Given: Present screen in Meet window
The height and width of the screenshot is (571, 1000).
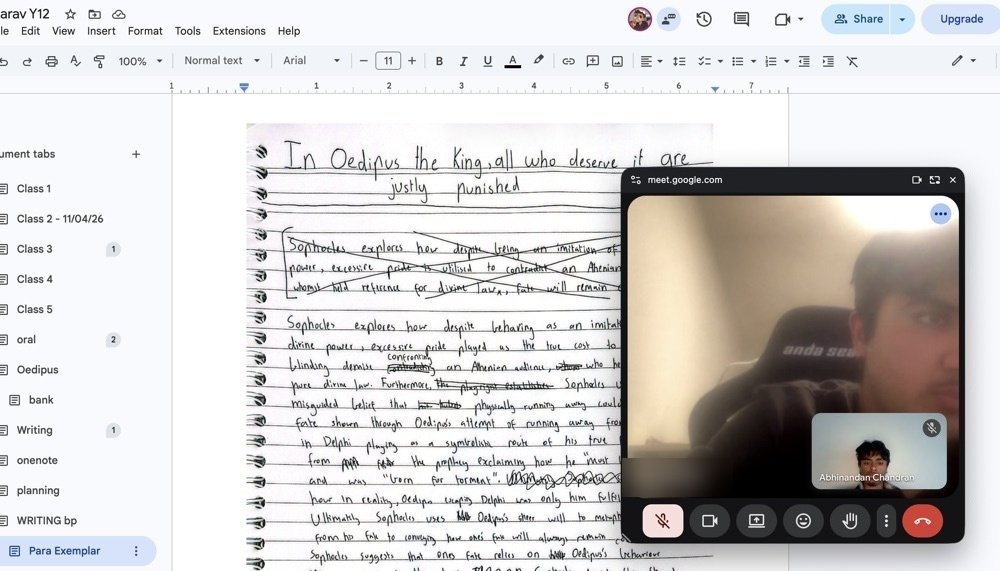Looking at the screenshot, I should coord(756,521).
